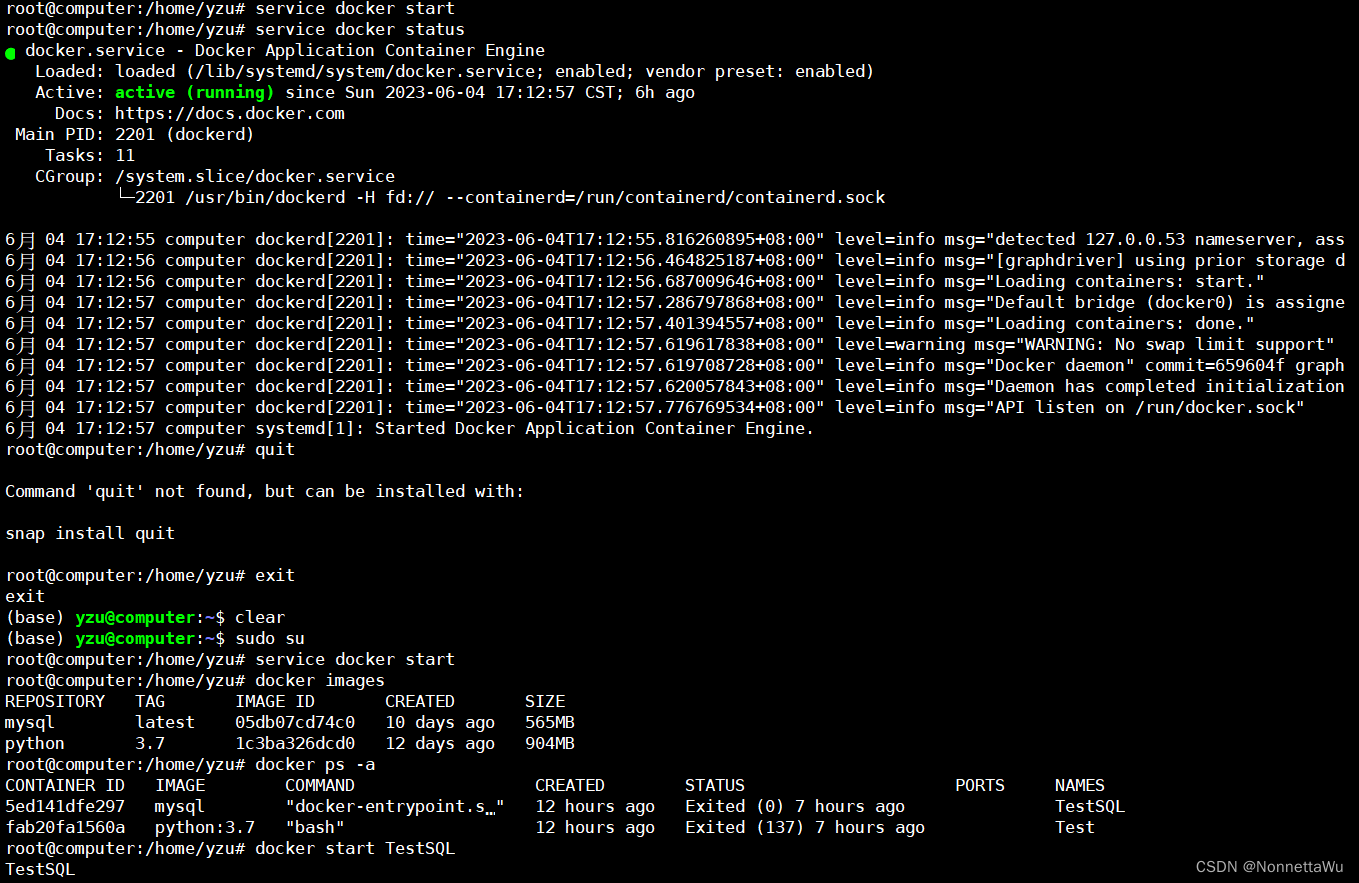Select the WARNING No swap limit log line
The height and width of the screenshot is (883, 1359).
[1141, 344]
